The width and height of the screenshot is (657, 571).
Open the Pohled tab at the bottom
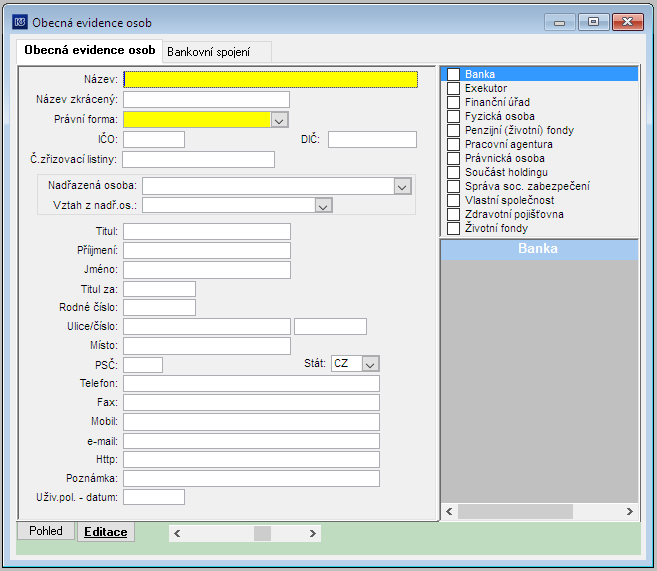tap(46, 531)
